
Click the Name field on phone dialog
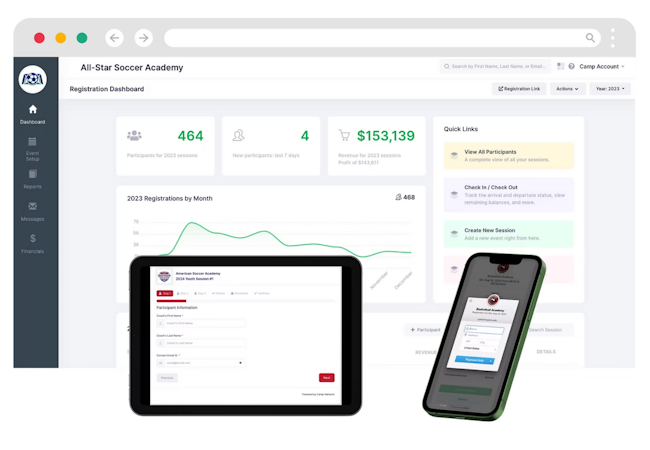tap(484, 329)
